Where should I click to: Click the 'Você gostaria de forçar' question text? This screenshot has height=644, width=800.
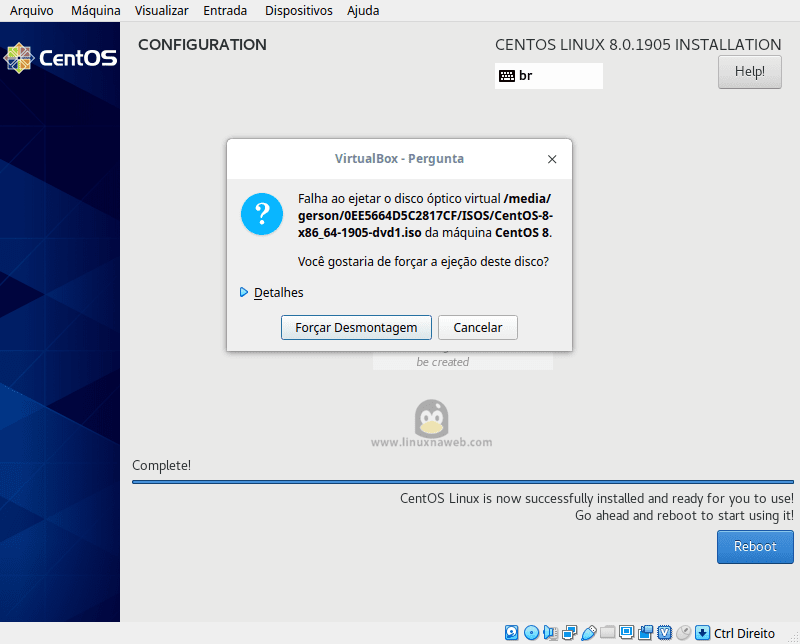pos(423,262)
